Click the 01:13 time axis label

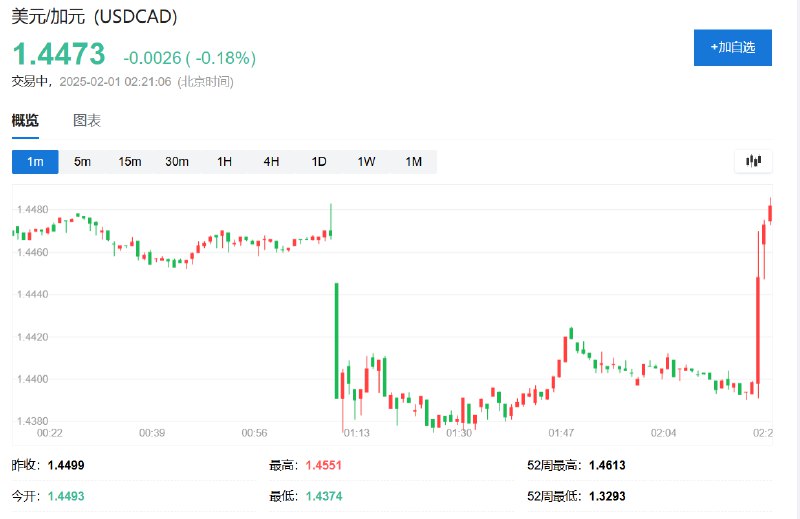(357, 433)
